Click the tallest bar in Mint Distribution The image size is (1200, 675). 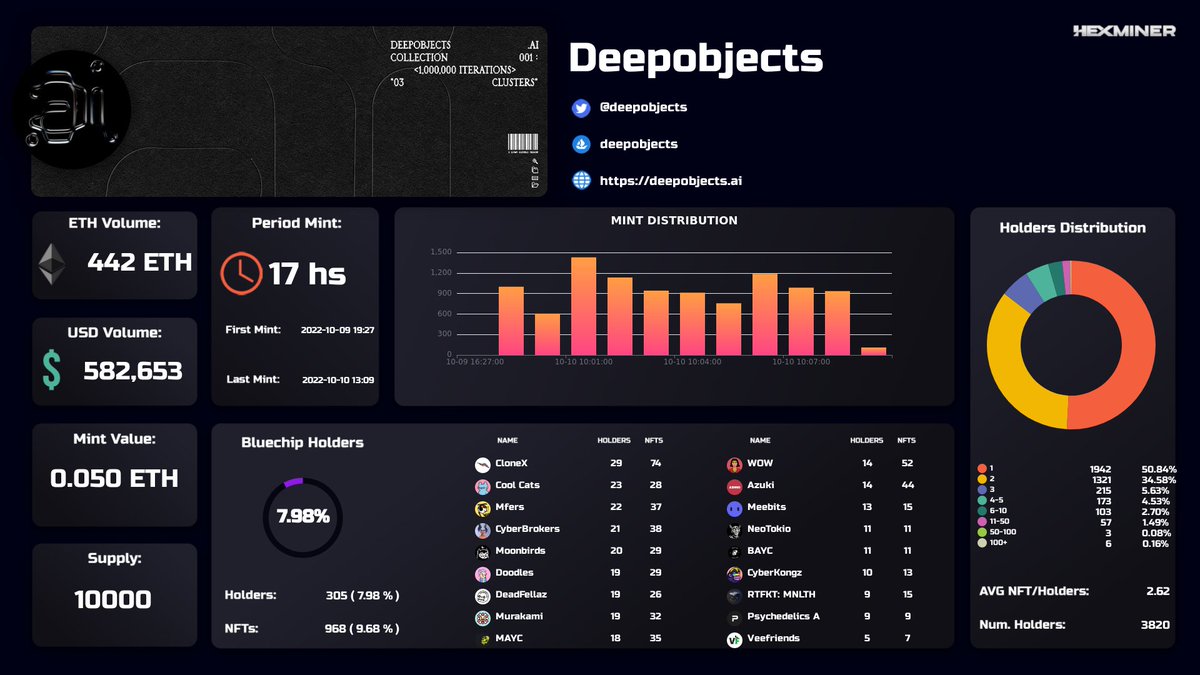point(583,306)
